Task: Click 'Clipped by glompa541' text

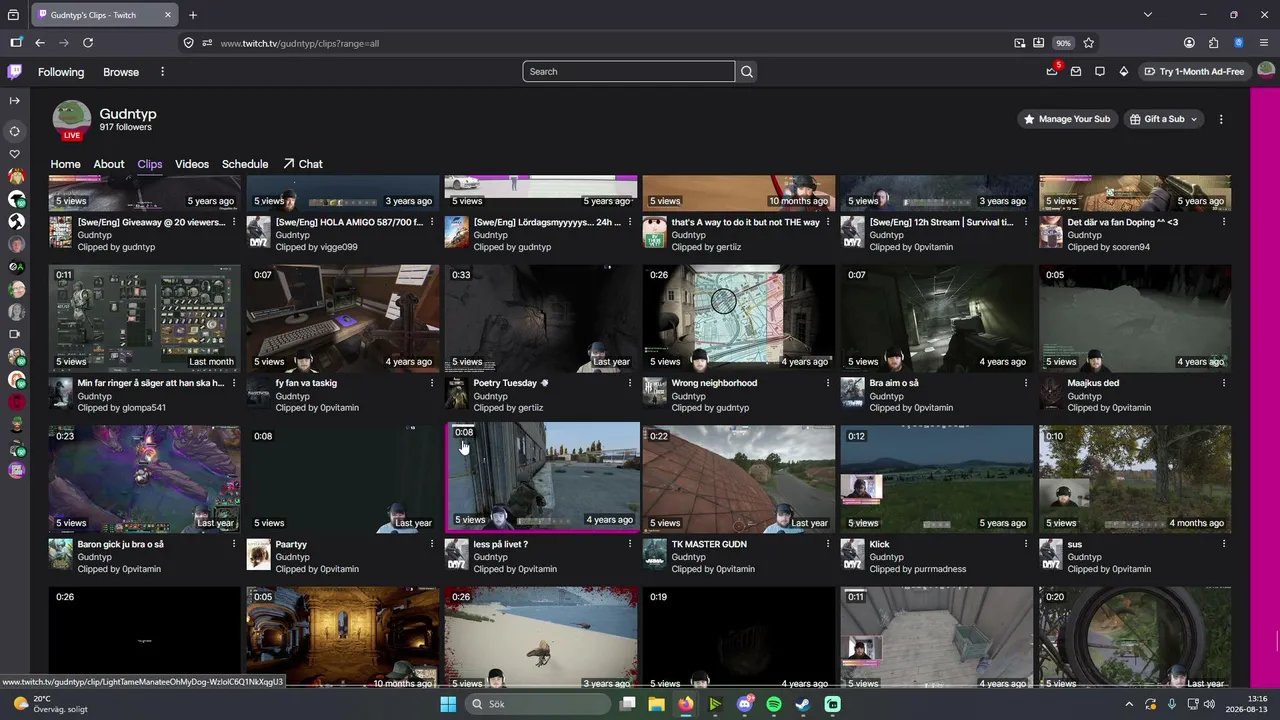Action: [122, 408]
